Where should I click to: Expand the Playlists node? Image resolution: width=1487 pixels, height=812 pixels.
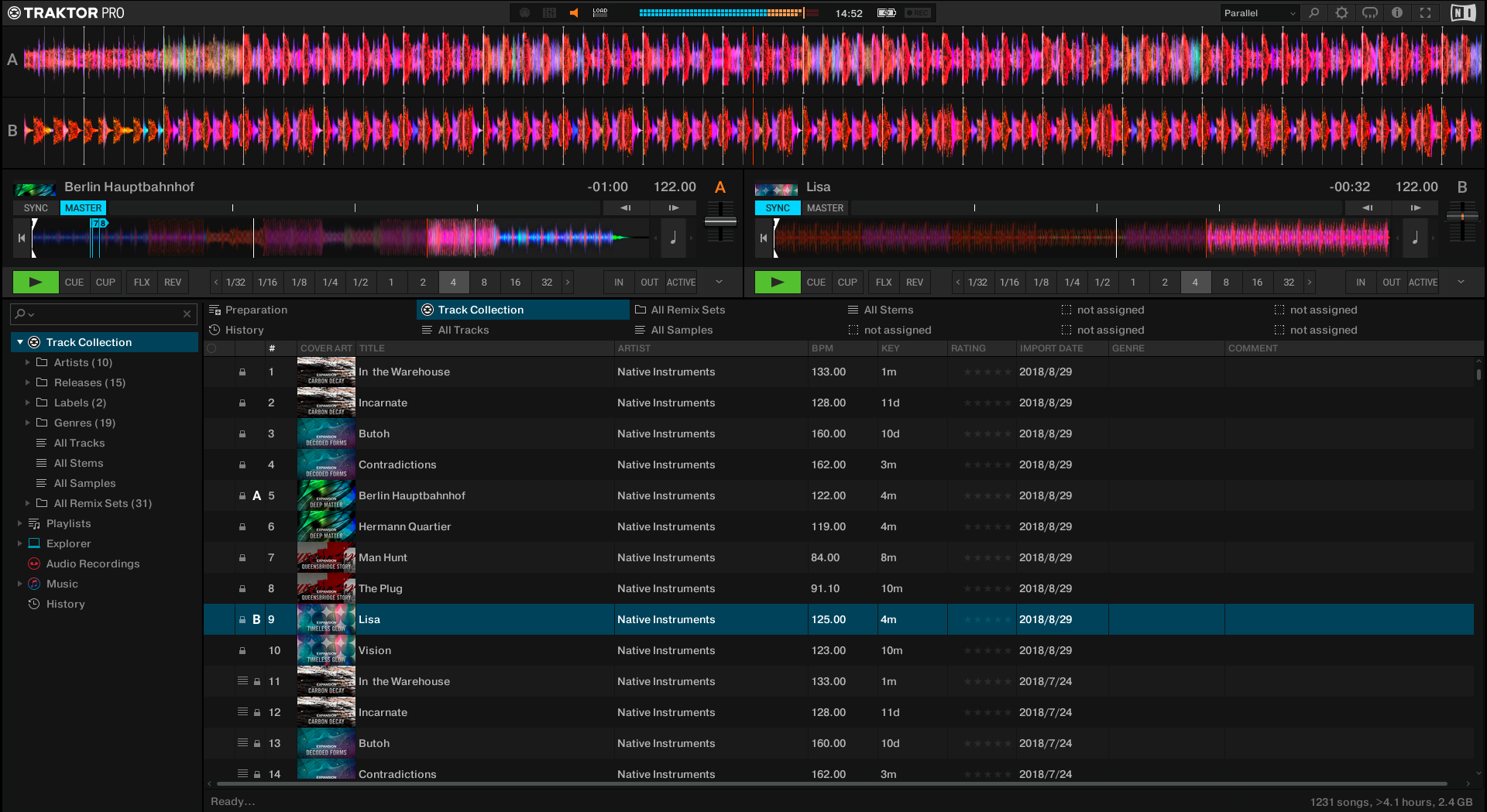[20, 524]
